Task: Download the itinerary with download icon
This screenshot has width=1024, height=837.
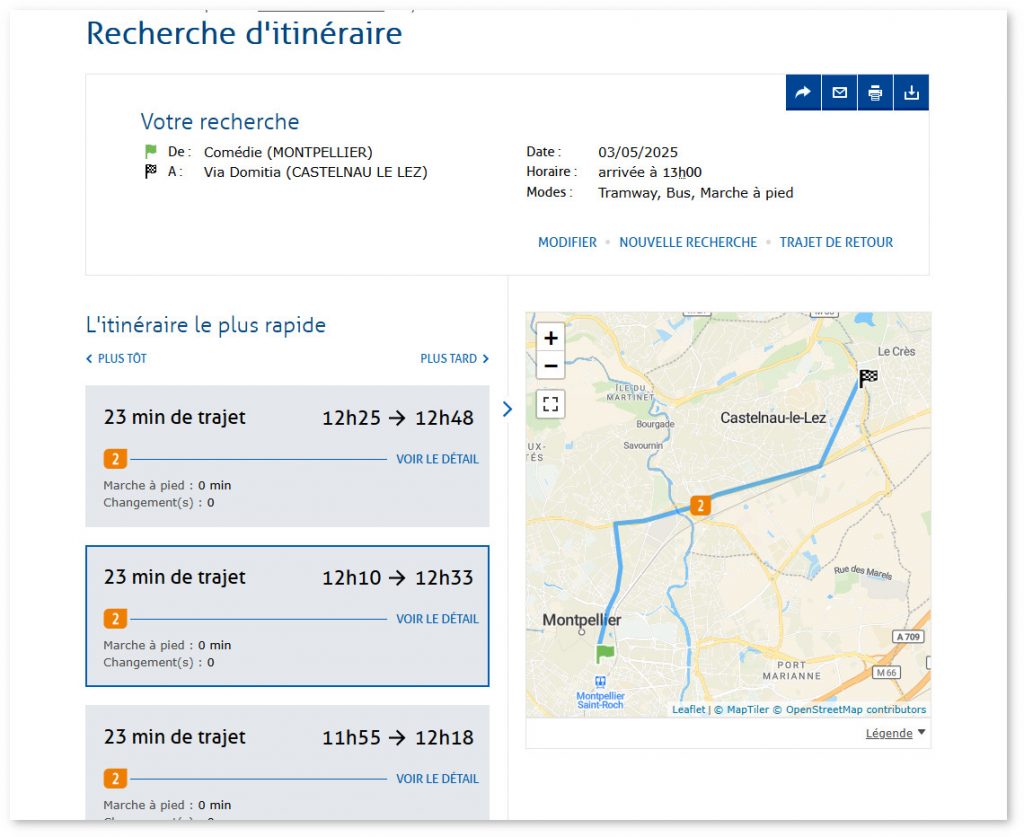Action: (x=911, y=93)
